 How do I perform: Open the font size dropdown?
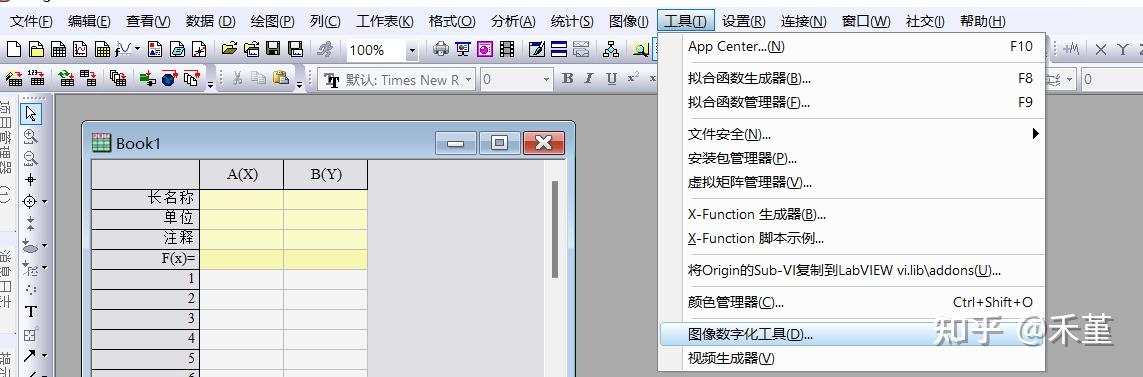pos(546,79)
